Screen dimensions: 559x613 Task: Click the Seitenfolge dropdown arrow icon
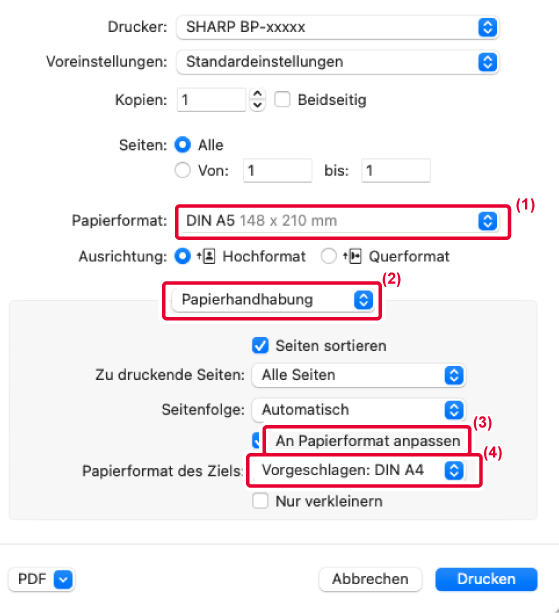pyautogui.click(x=454, y=410)
